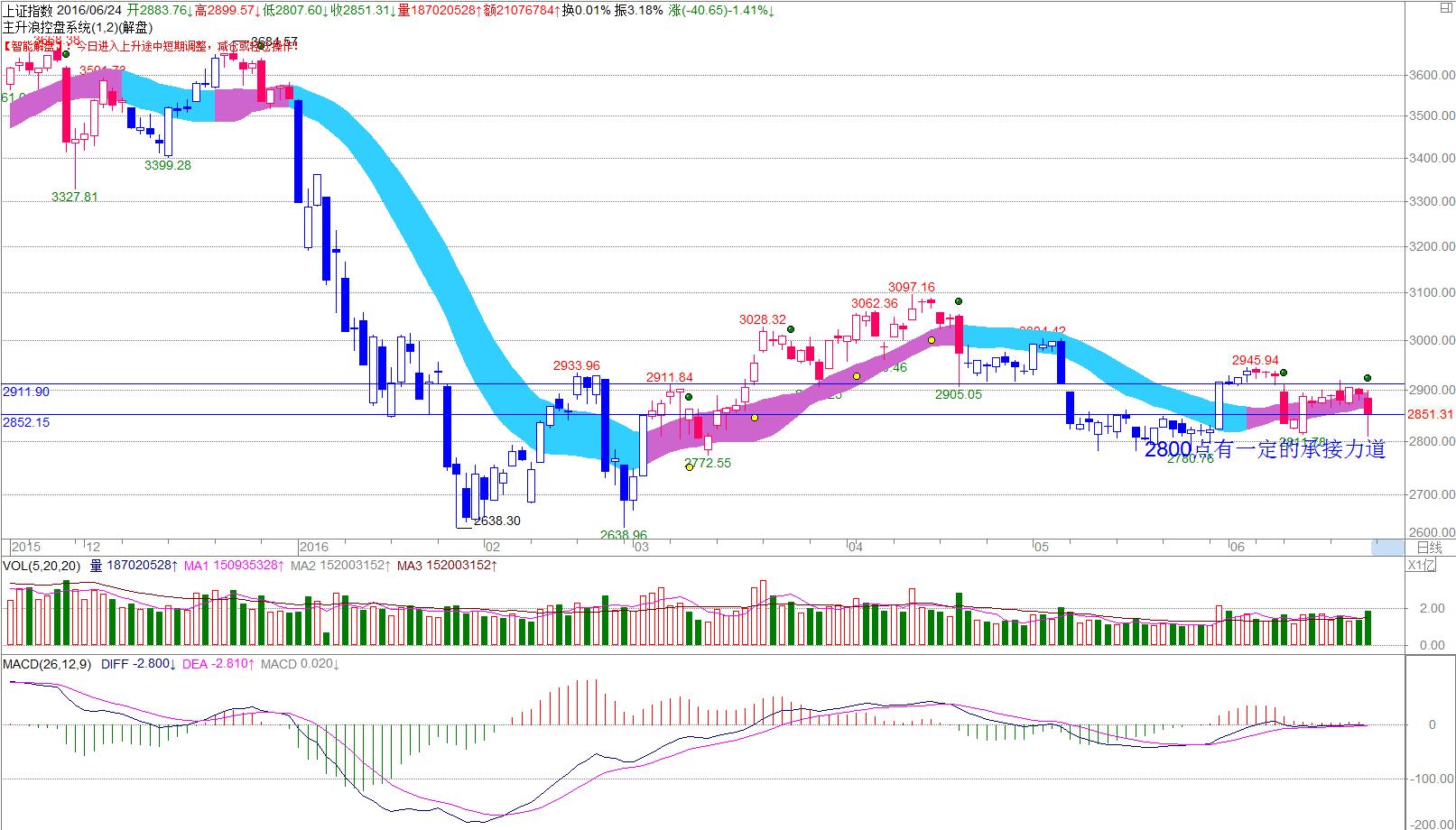
Task: Click the 02 month marker on time axis
Action: click(492, 547)
